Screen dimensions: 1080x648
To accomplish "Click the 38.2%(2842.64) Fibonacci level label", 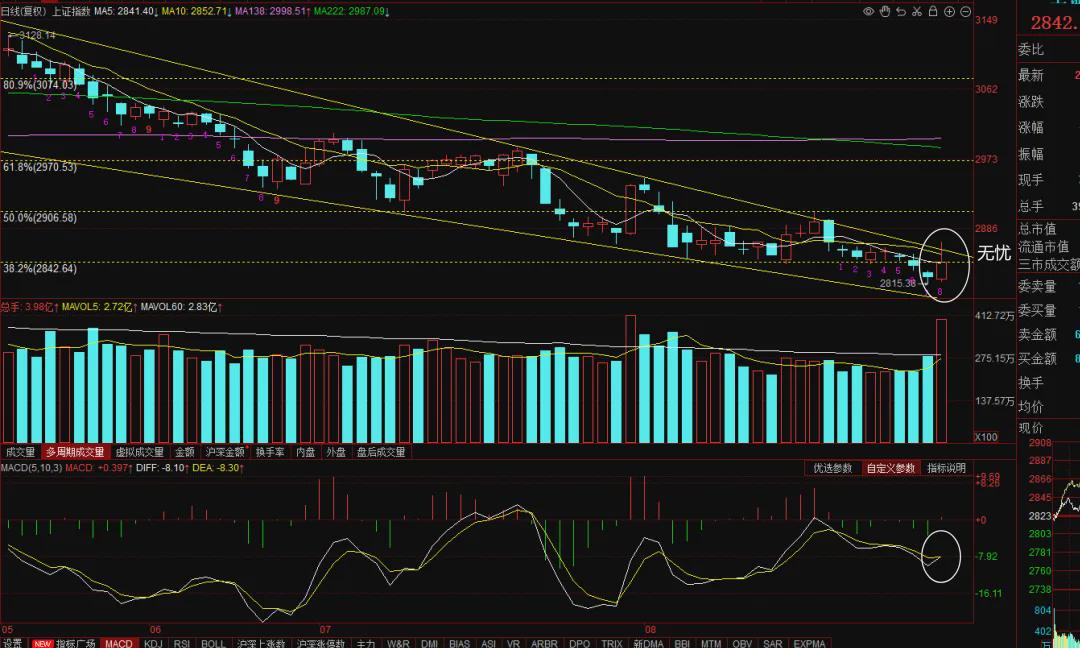I will click(40, 268).
